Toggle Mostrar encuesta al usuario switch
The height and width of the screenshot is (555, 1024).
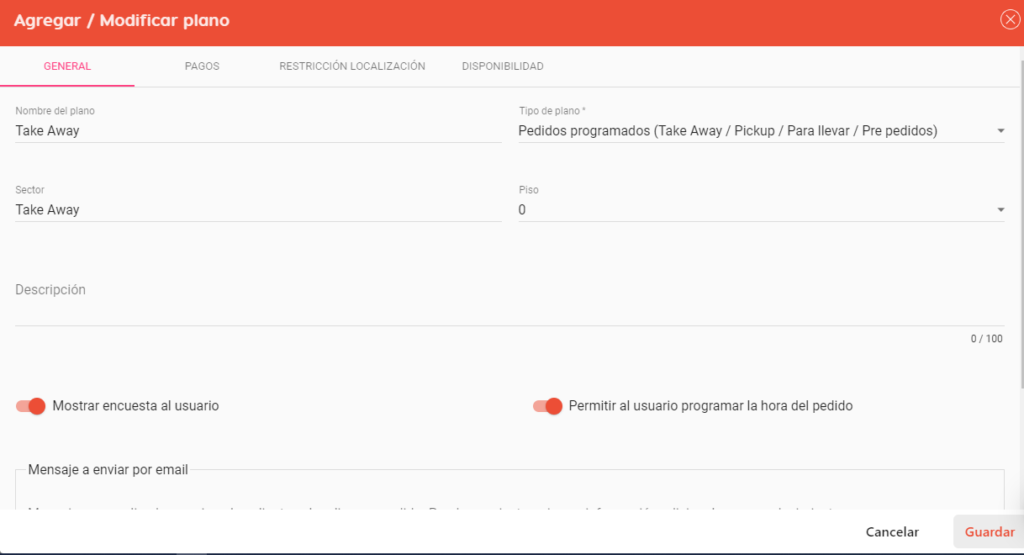point(31,406)
